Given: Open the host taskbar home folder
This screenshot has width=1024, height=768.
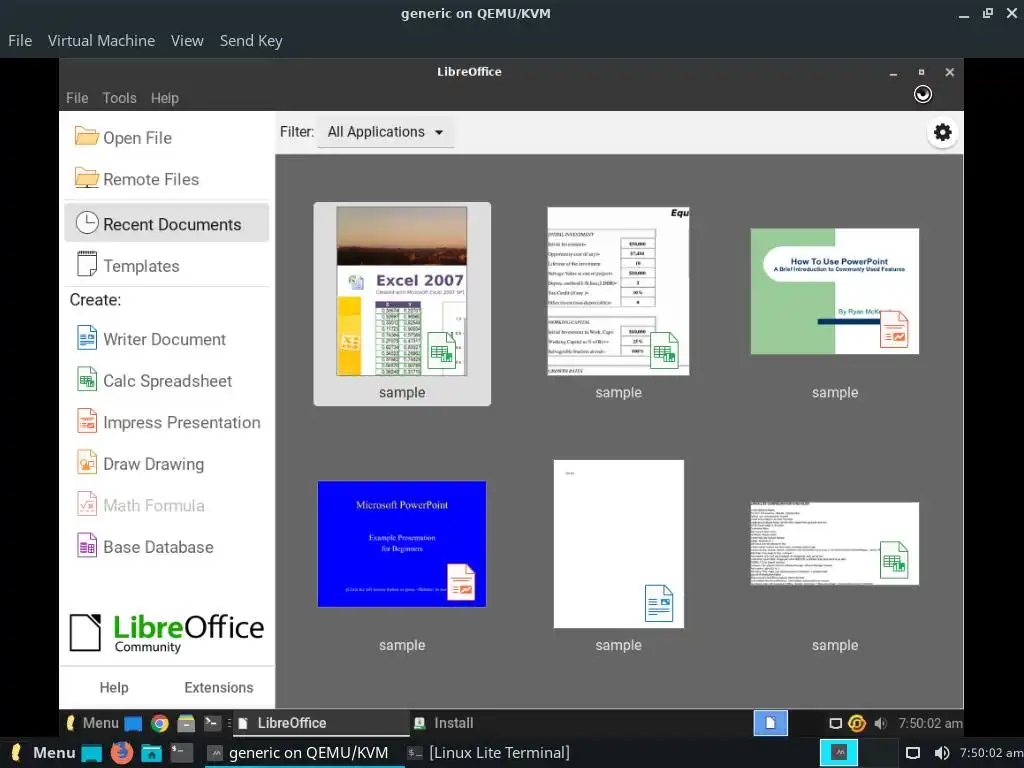Looking at the screenshot, I should click(x=152, y=753).
